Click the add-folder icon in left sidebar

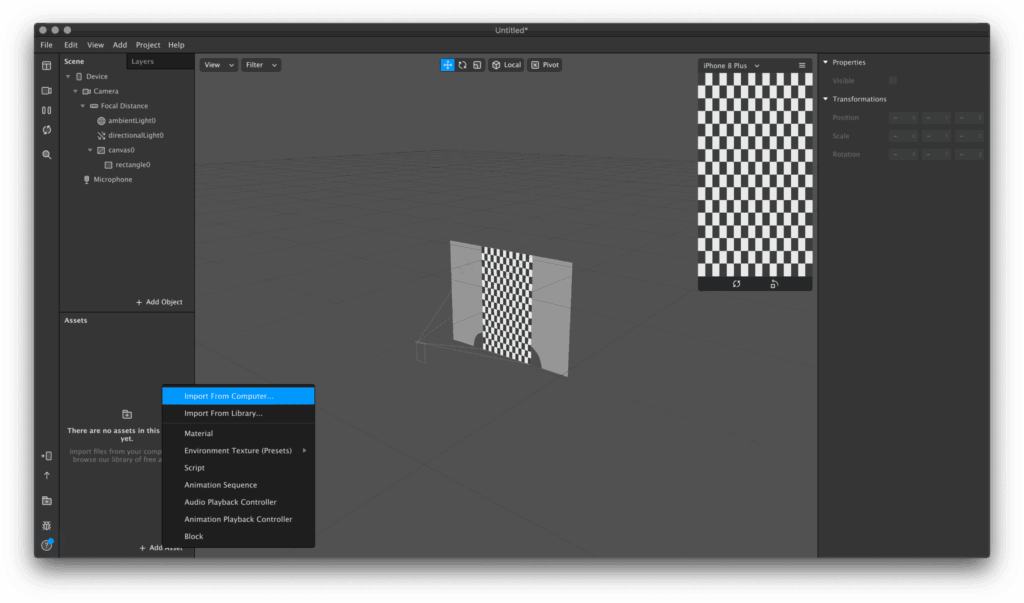46,500
